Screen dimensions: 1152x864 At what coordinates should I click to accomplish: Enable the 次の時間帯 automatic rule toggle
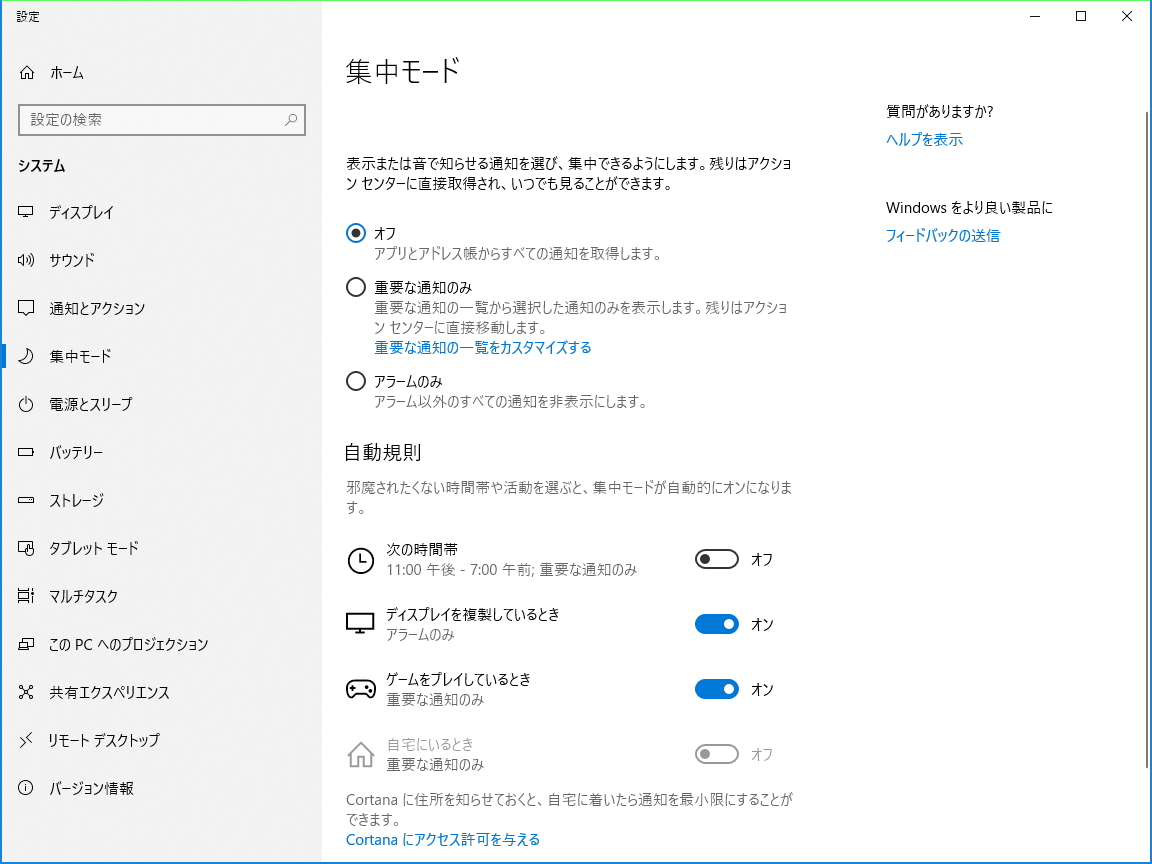pos(716,558)
